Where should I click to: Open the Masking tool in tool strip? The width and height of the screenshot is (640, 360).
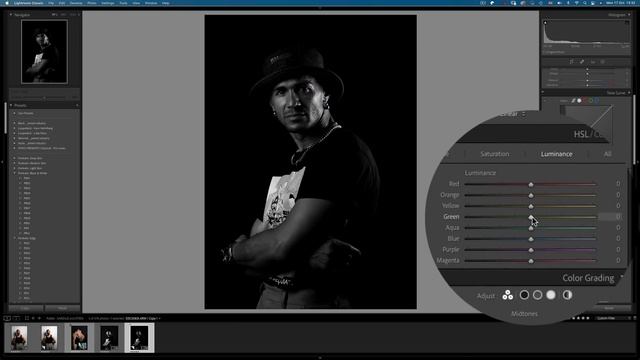(x=602, y=62)
